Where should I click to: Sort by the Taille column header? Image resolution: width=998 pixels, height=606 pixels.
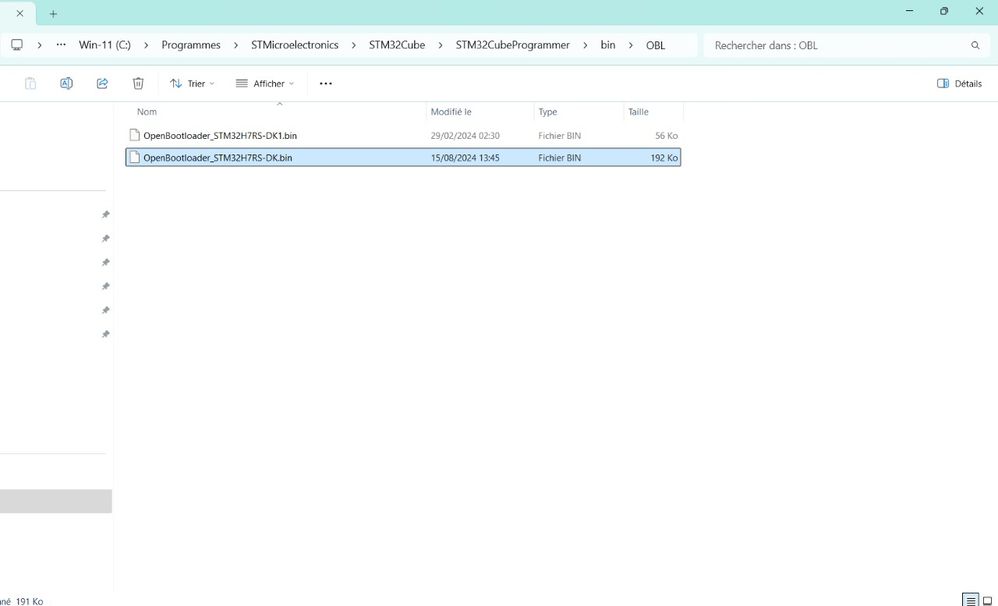pyautogui.click(x=638, y=111)
